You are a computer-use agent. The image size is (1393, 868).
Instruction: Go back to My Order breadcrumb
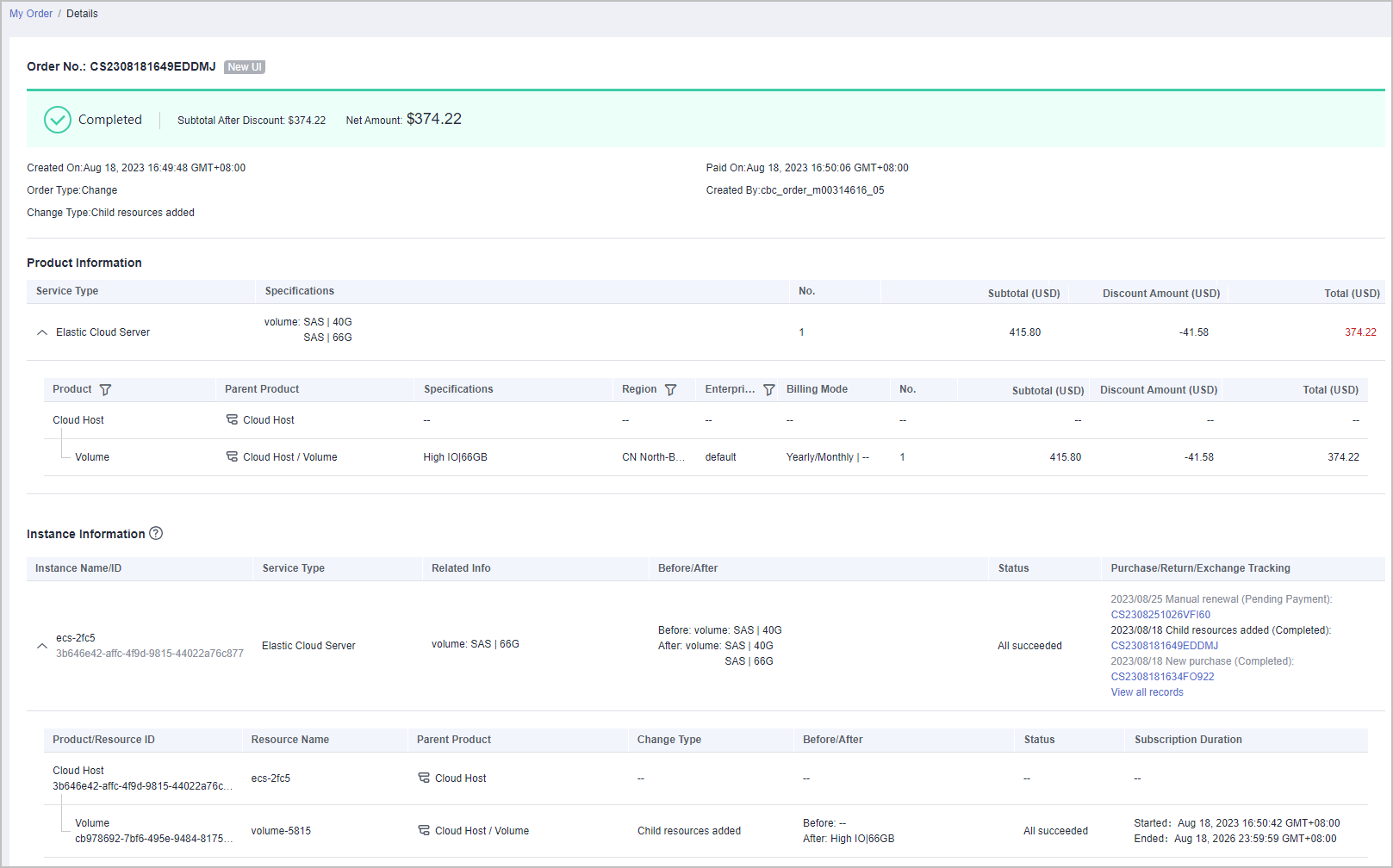[31, 14]
